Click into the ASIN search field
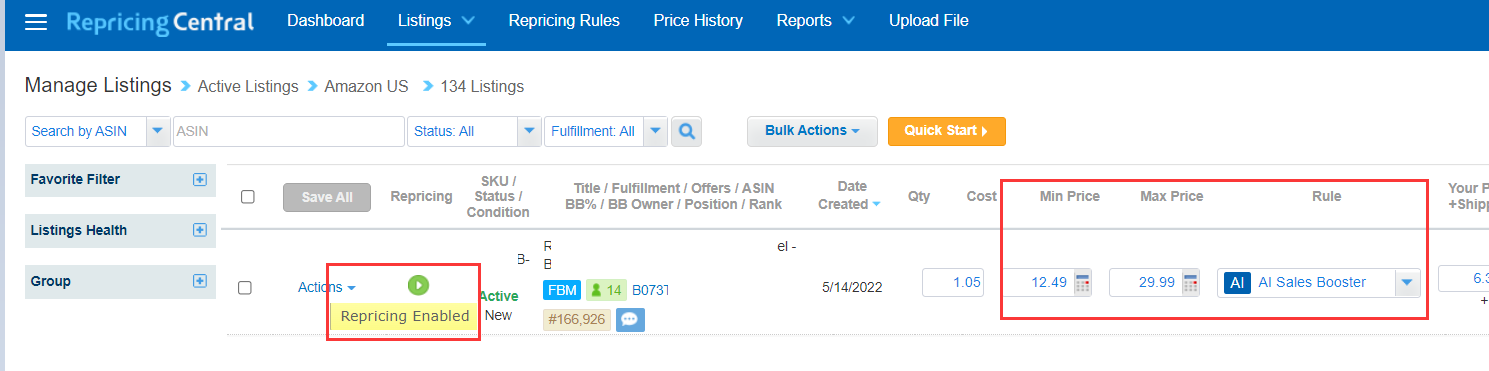The height and width of the screenshot is (371, 1489). 288,131
